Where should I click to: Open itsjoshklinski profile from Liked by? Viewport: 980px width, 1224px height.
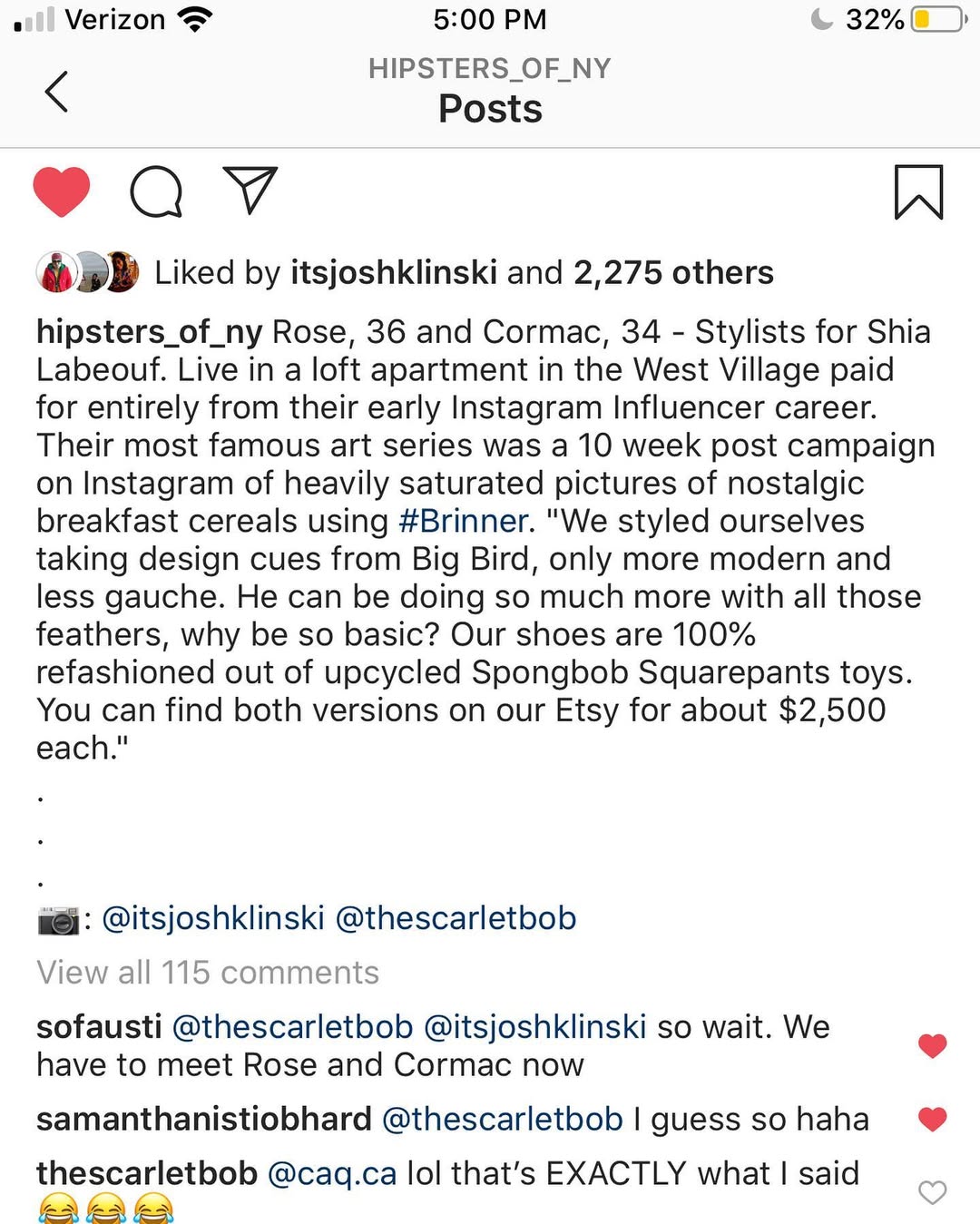(394, 272)
